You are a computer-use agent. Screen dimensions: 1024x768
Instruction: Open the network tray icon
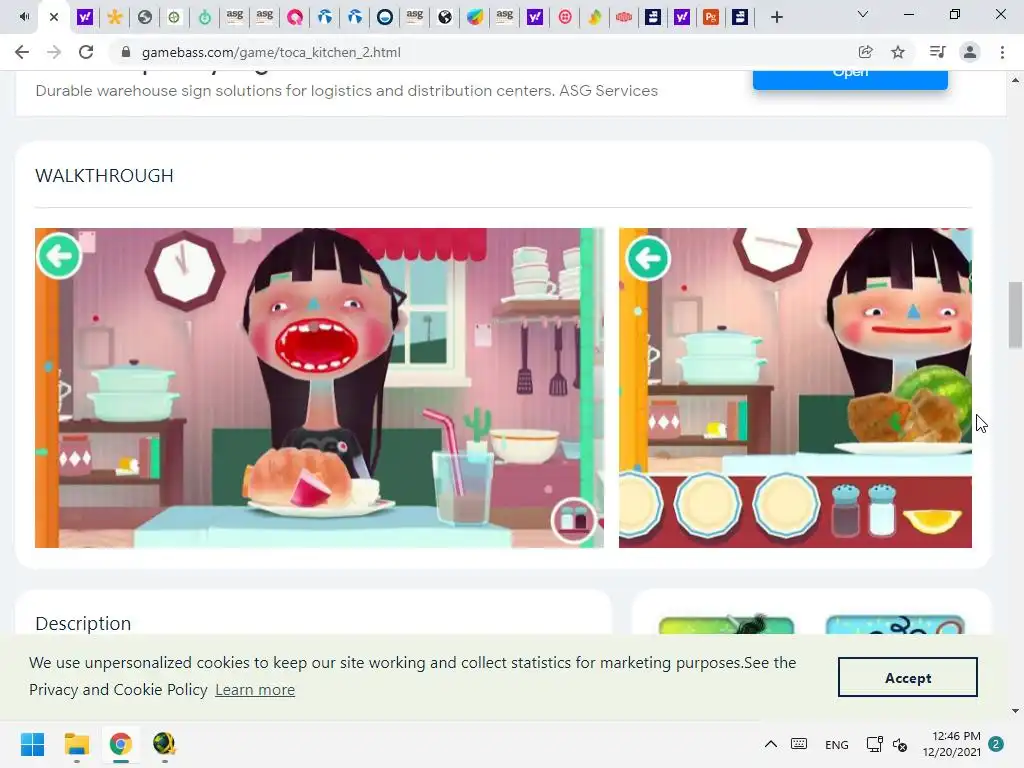[x=874, y=744]
